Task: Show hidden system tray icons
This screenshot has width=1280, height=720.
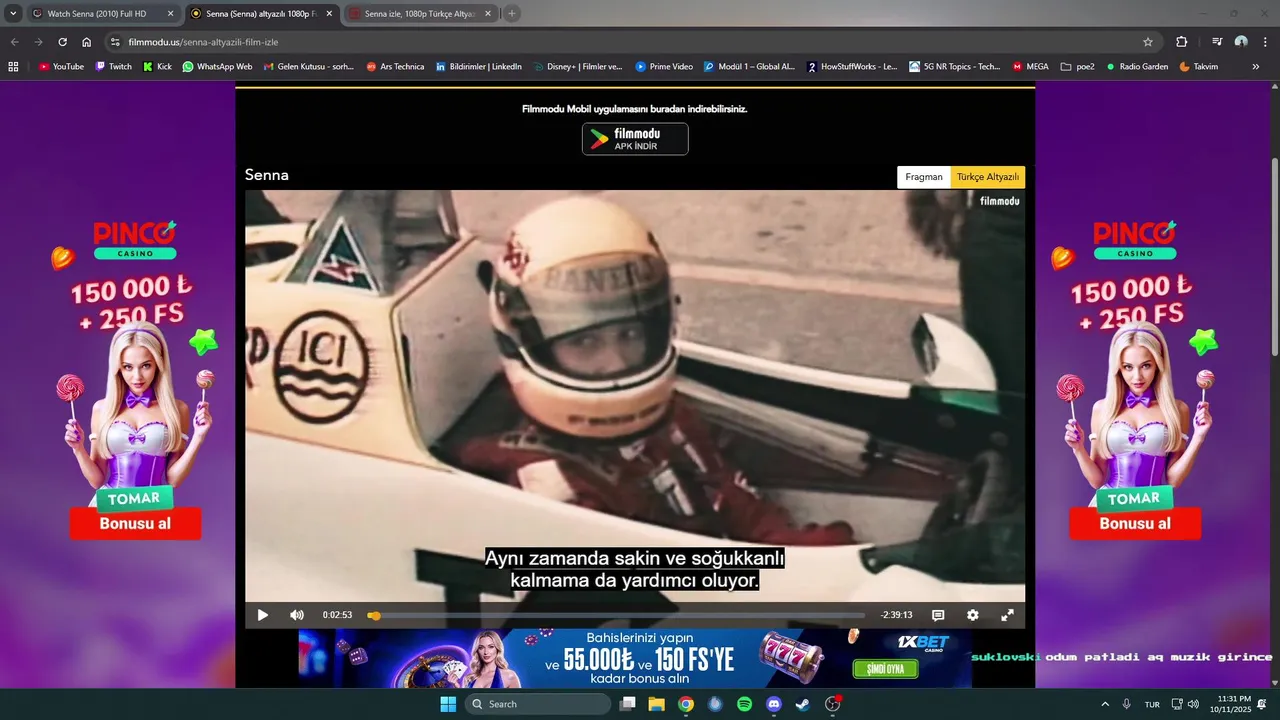Action: tap(1105, 704)
